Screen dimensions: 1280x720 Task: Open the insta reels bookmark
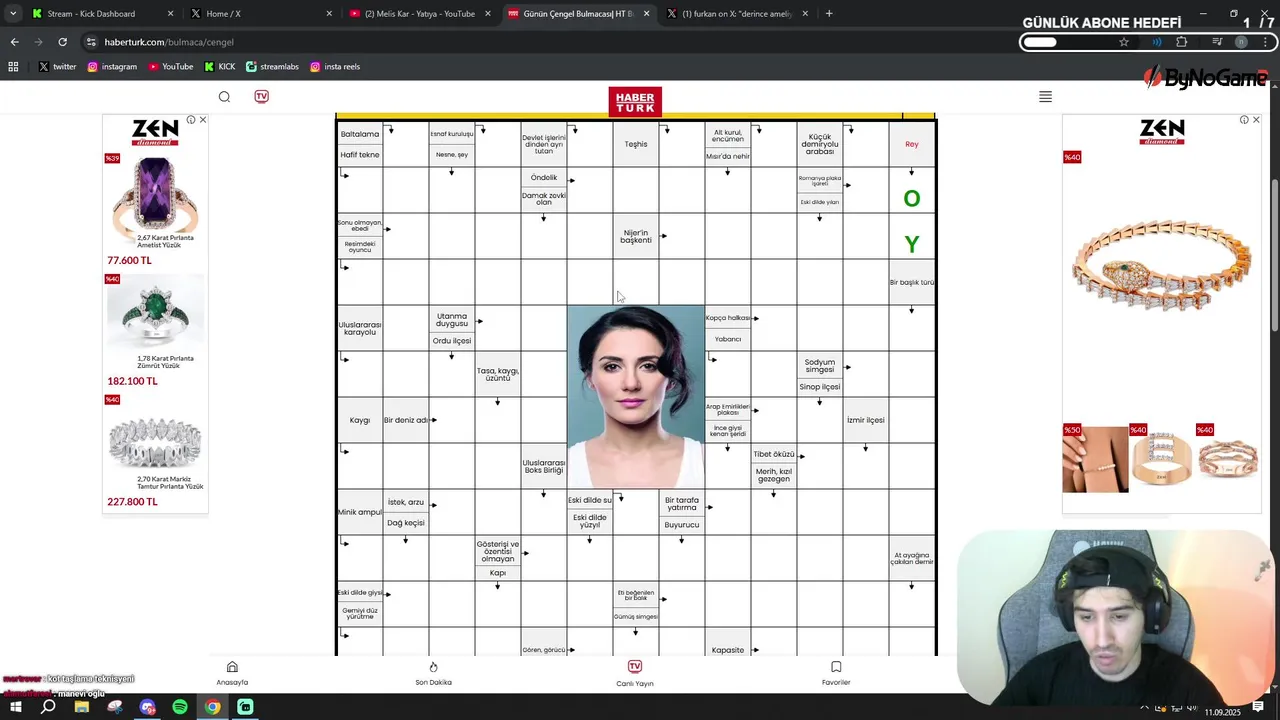[335, 66]
